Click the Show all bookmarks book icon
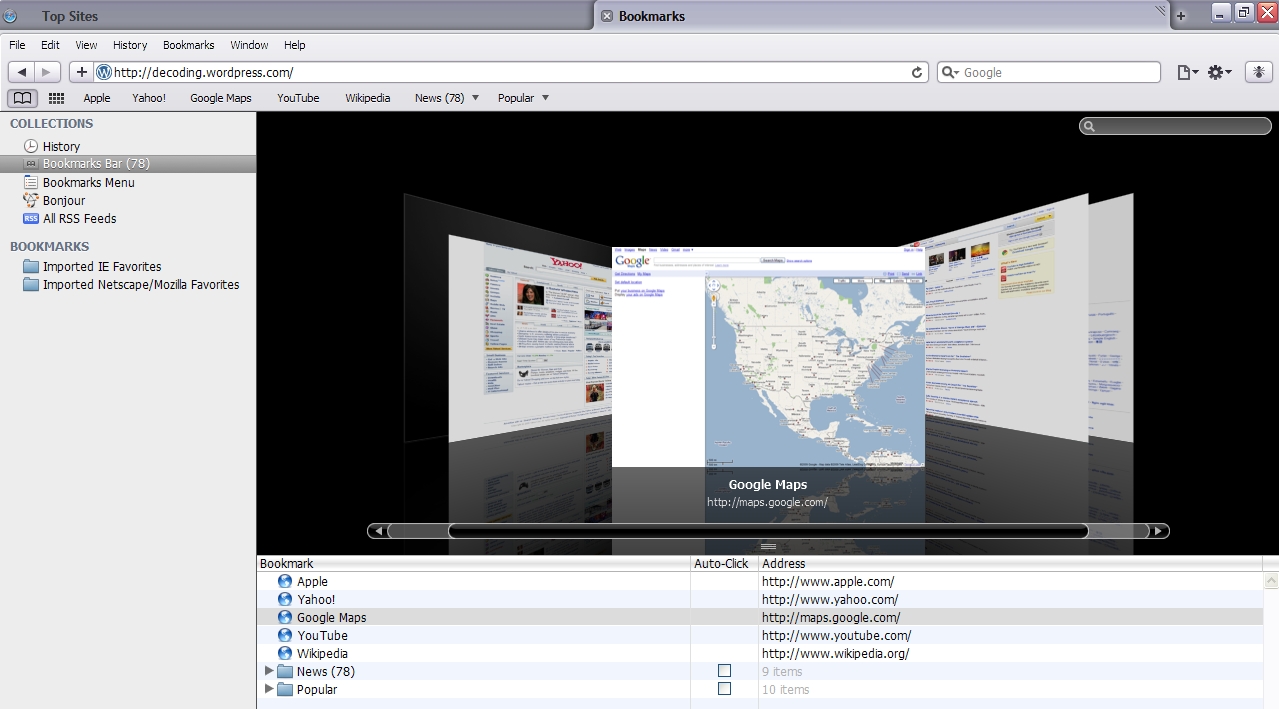Screen dimensions: 1279x709 (x=22, y=98)
